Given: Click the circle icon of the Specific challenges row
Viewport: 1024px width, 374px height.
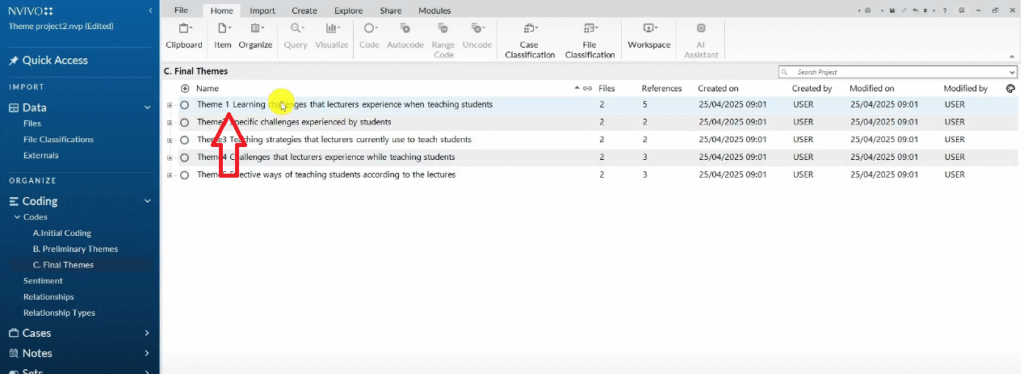Looking at the screenshot, I should [185, 122].
